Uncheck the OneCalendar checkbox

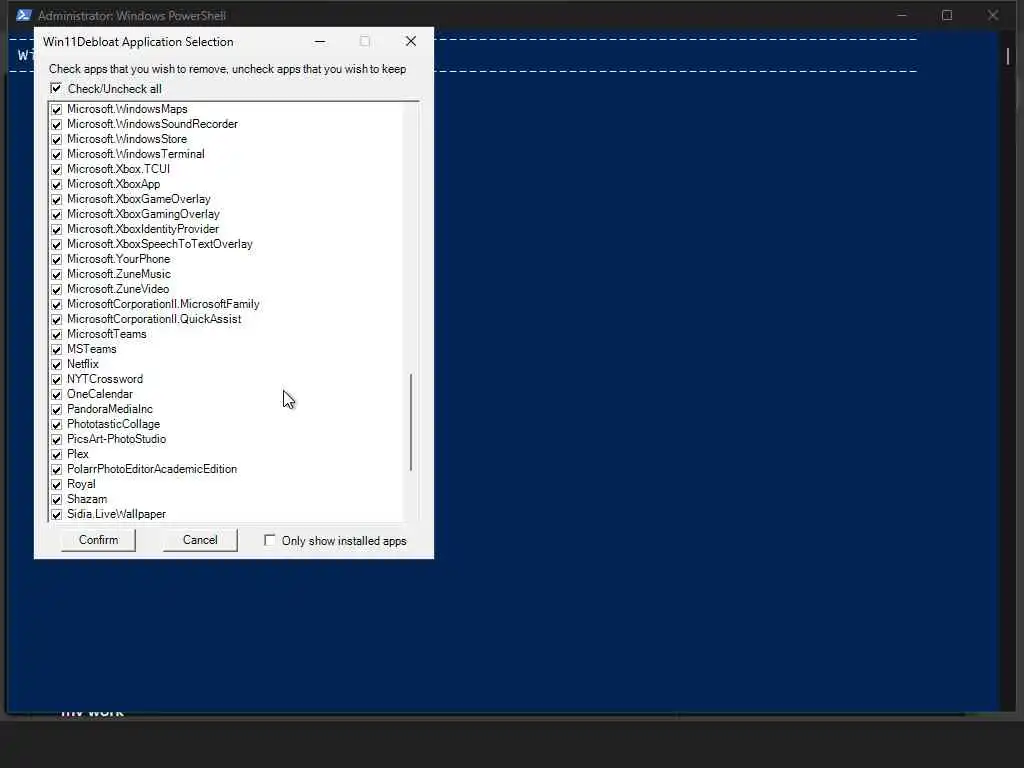click(x=57, y=395)
